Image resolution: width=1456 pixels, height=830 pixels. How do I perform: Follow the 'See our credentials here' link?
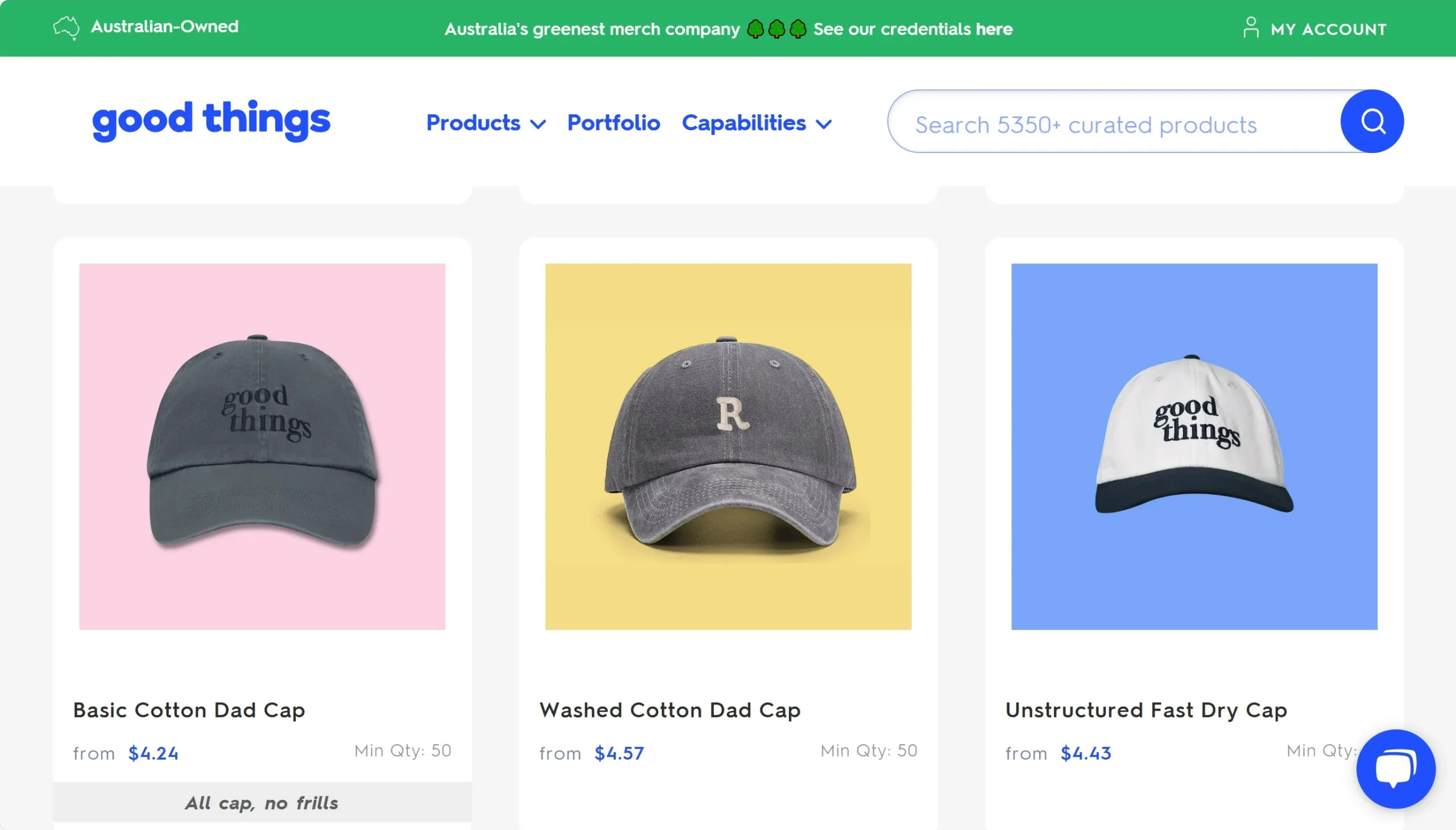click(912, 29)
